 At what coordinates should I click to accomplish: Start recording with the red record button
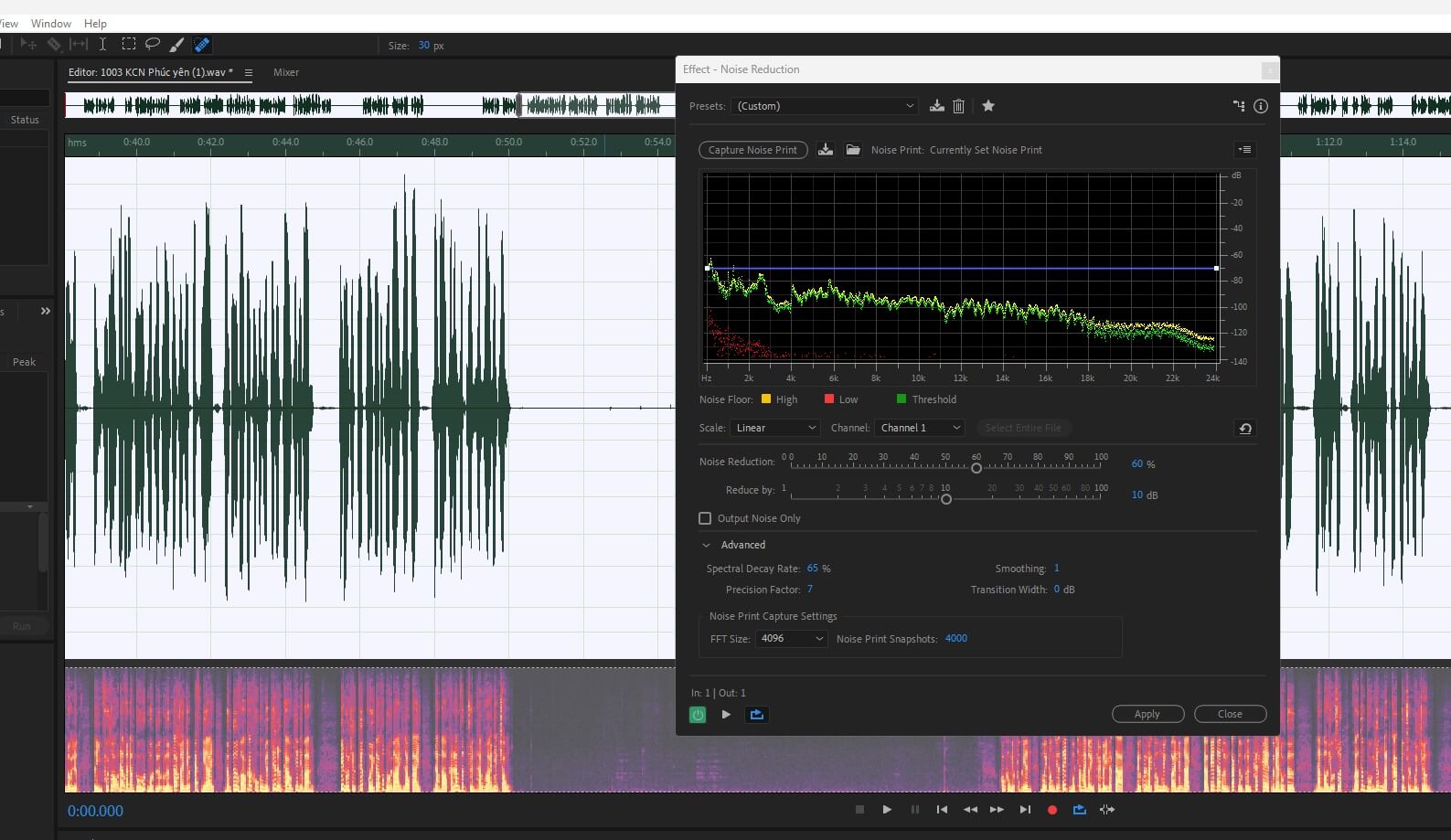(x=1052, y=810)
